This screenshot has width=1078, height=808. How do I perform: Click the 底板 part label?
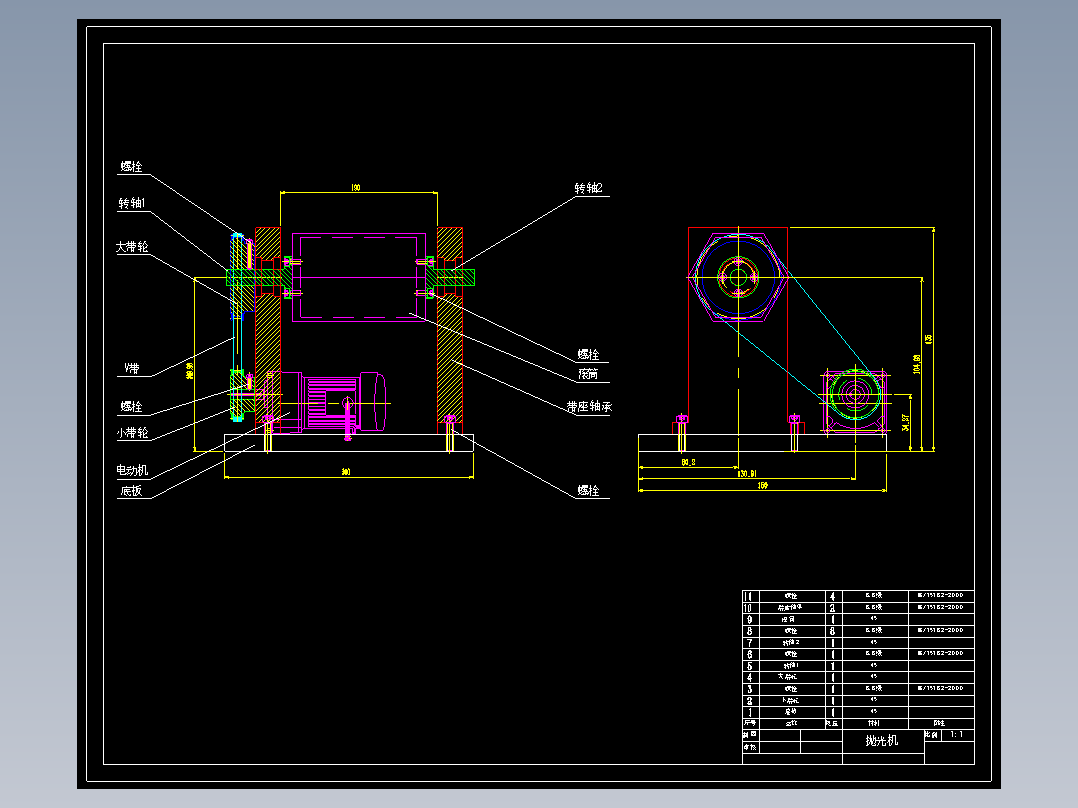[x=131, y=490]
